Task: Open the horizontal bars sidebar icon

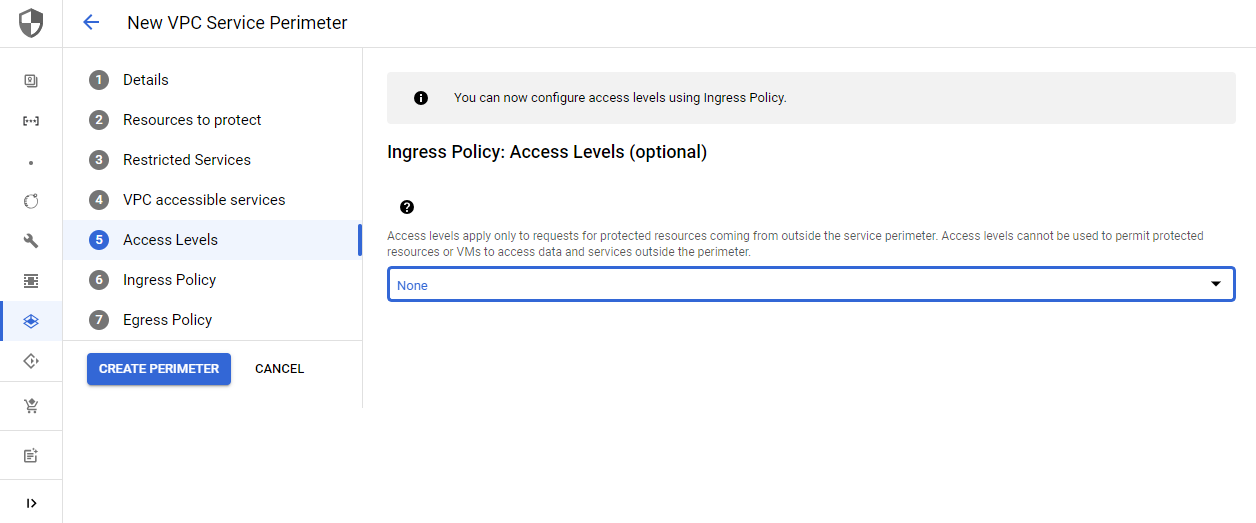Action: (31, 281)
